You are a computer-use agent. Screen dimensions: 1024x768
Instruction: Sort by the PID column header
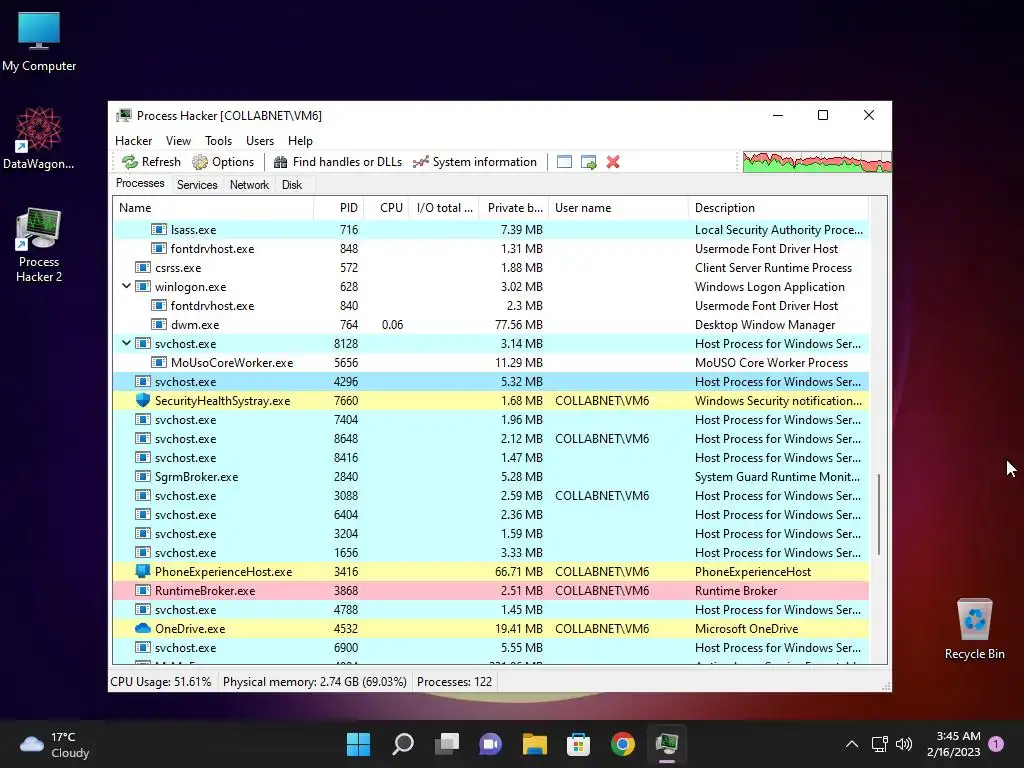tap(338, 208)
